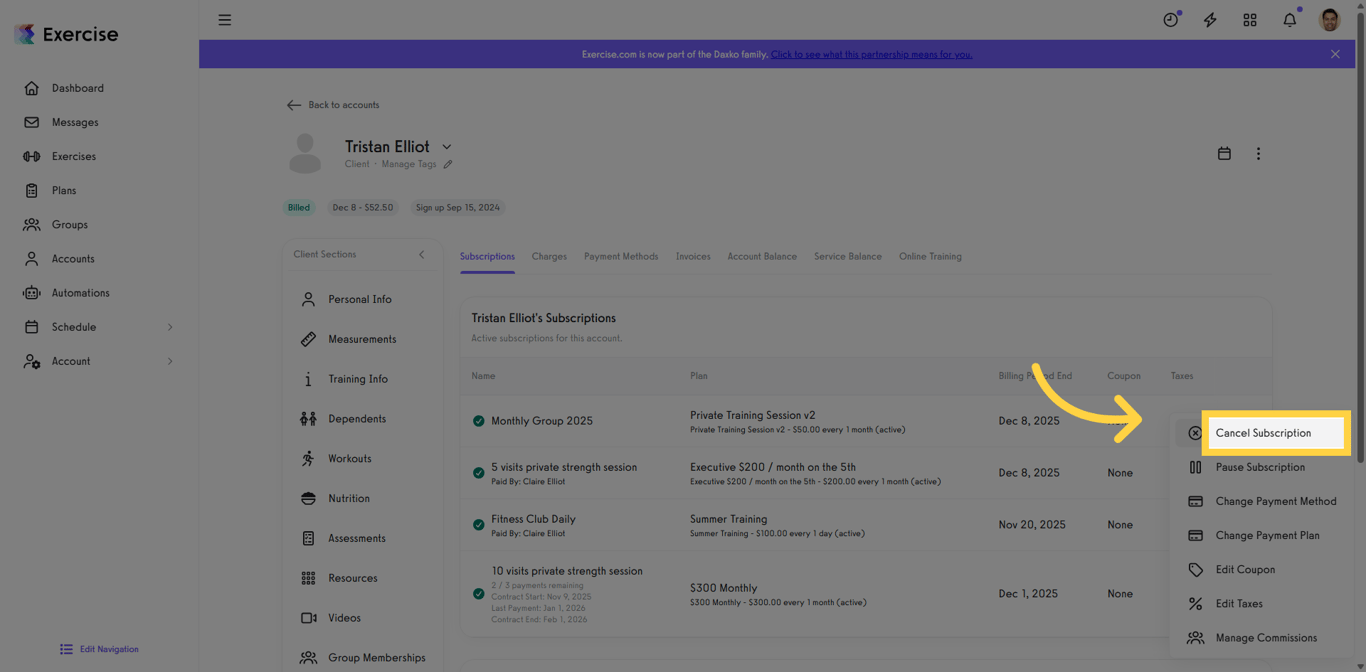1366x672 pixels.
Task: Open the hamburger menu icon
Action: pyautogui.click(x=225, y=20)
